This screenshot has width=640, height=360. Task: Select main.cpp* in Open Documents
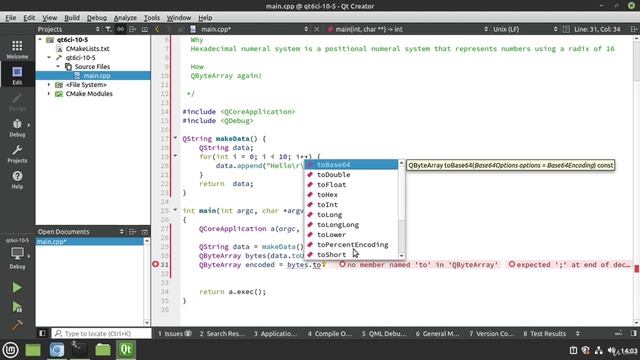pyautogui.click(x=90, y=242)
